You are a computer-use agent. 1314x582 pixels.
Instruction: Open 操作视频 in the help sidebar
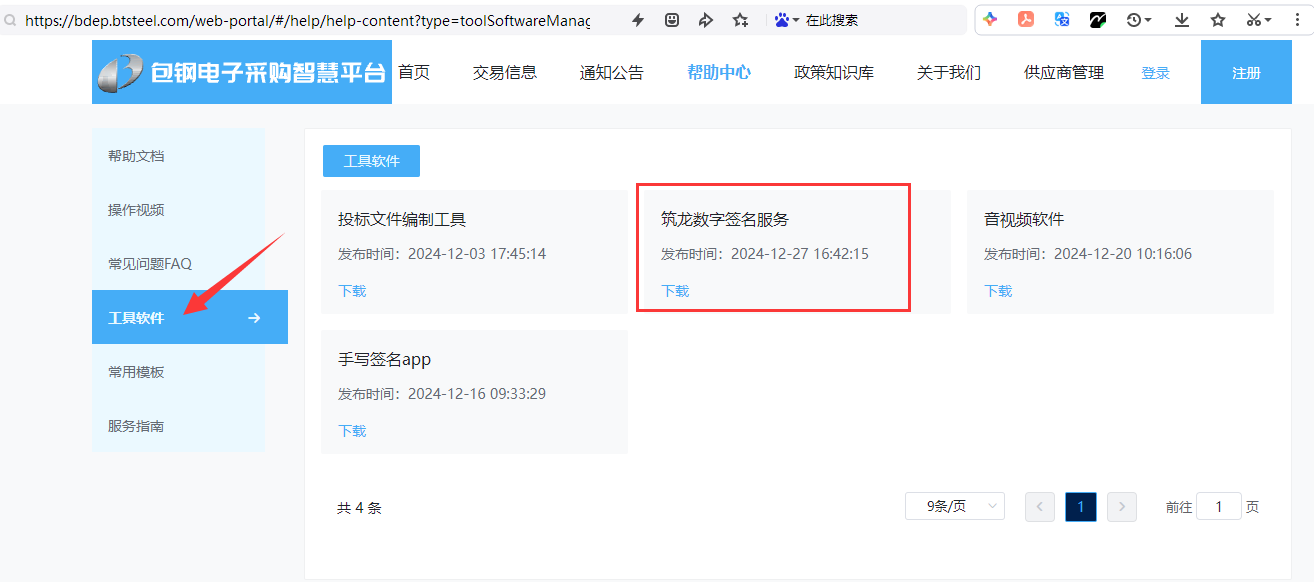[136, 210]
